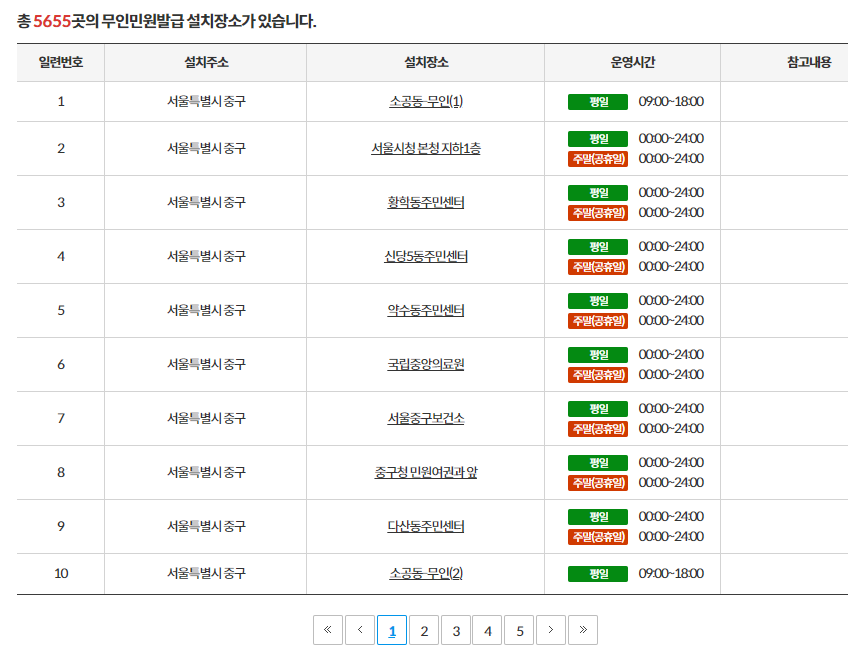848x654 pixels.
Task: Go to previous page arrow
Action: 360,630
